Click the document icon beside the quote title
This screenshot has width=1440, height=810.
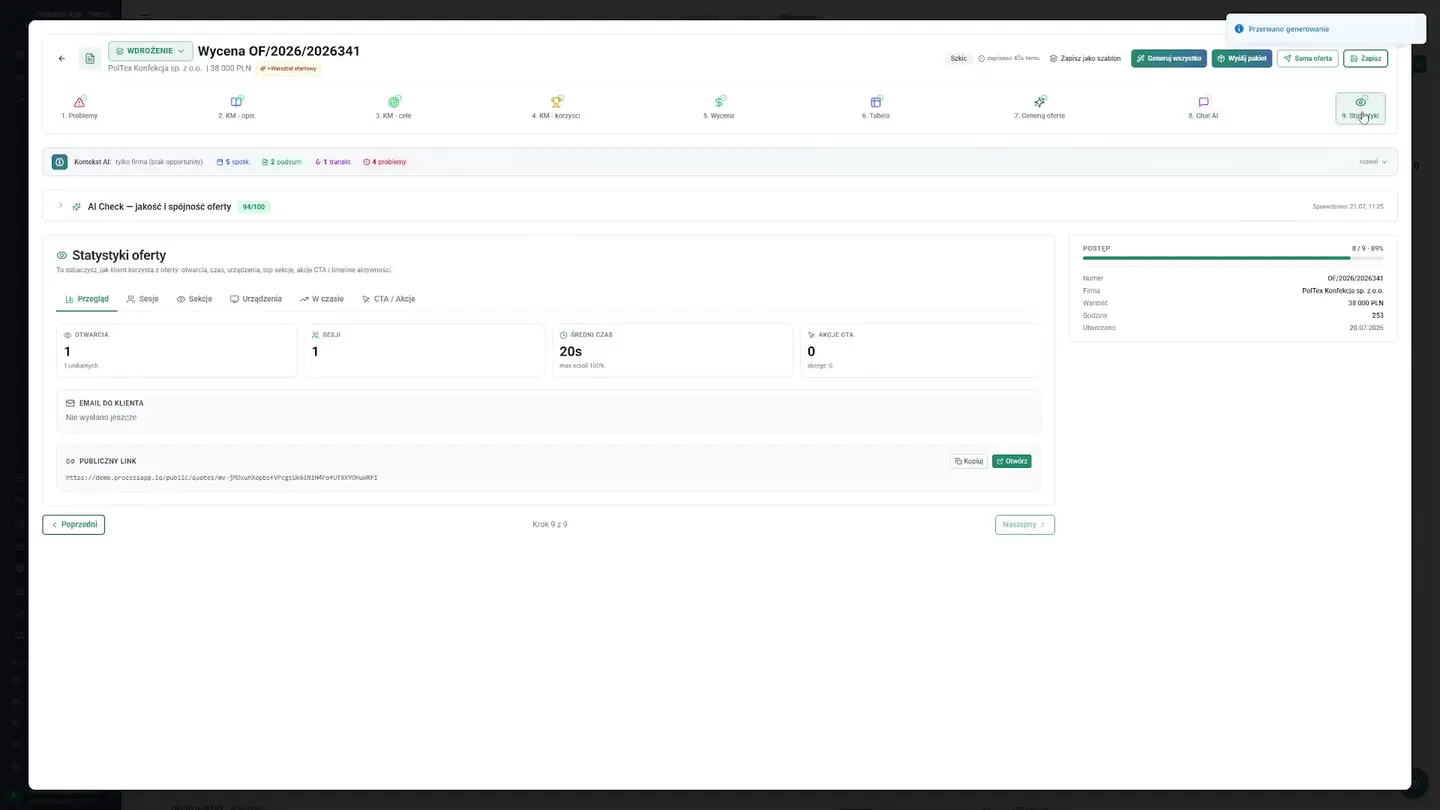pos(90,59)
